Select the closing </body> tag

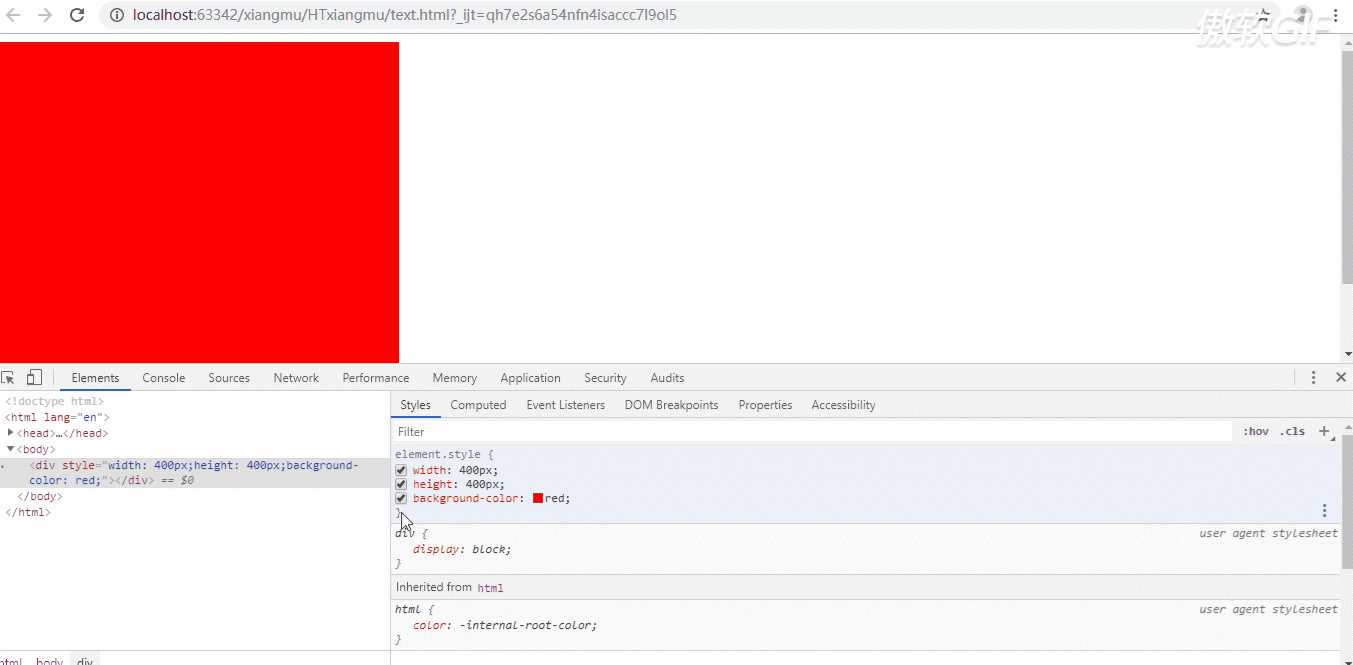click(40, 496)
